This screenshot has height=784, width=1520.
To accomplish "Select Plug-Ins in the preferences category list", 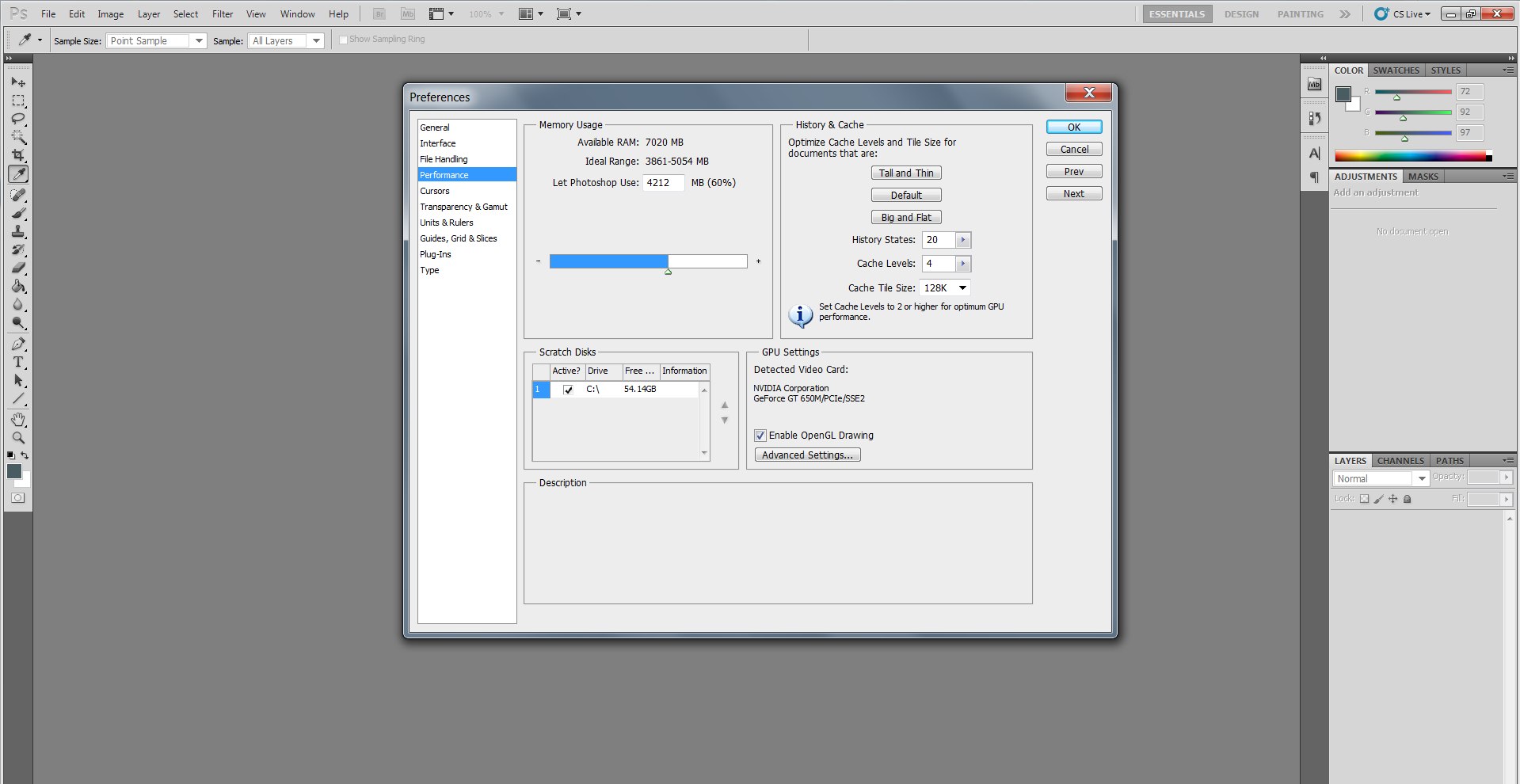I will tap(467, 254).
